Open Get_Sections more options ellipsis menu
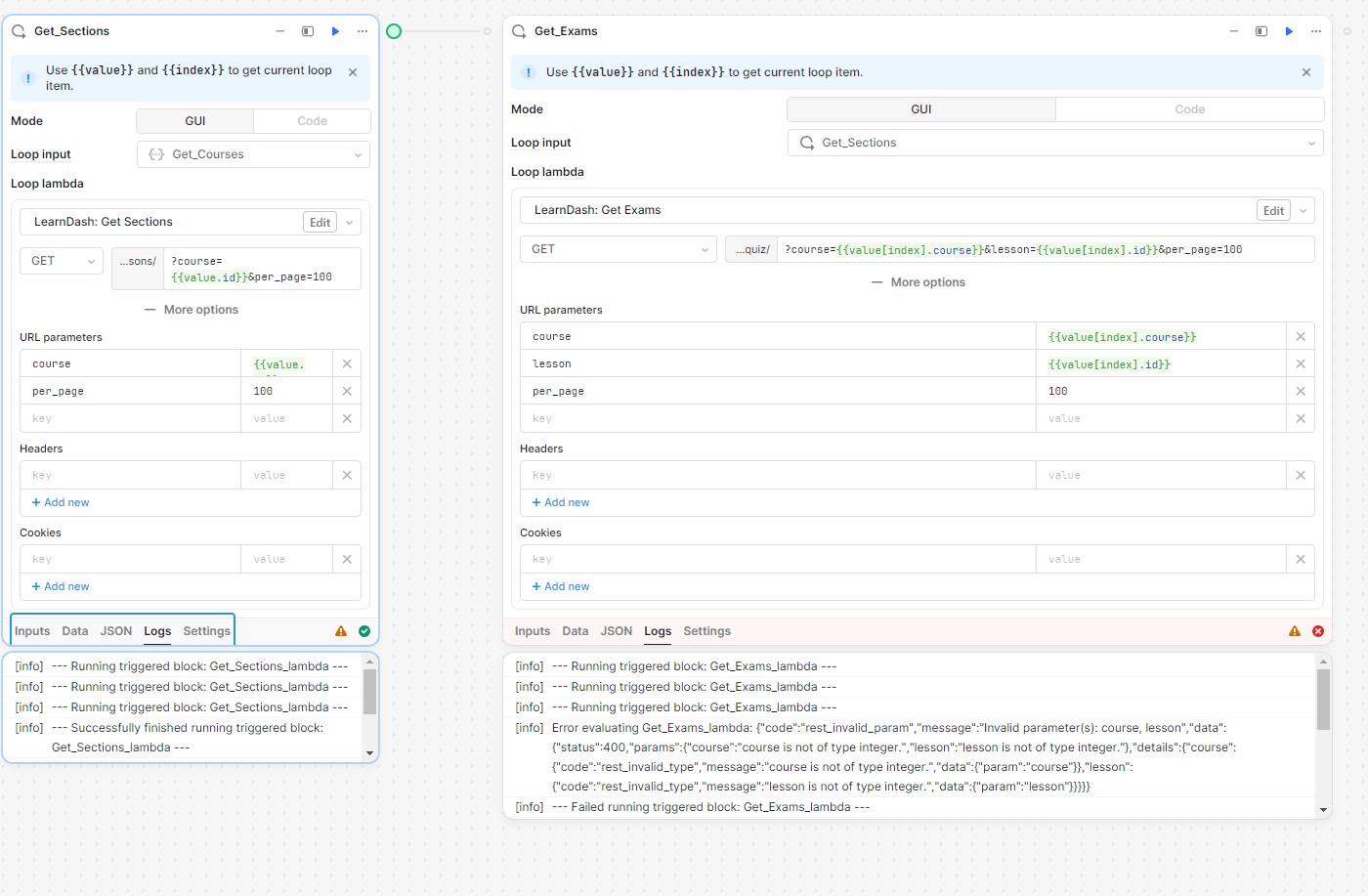The height and width of the screenshot is (896, 1368). pyautogui.click(x=363, y=31)
